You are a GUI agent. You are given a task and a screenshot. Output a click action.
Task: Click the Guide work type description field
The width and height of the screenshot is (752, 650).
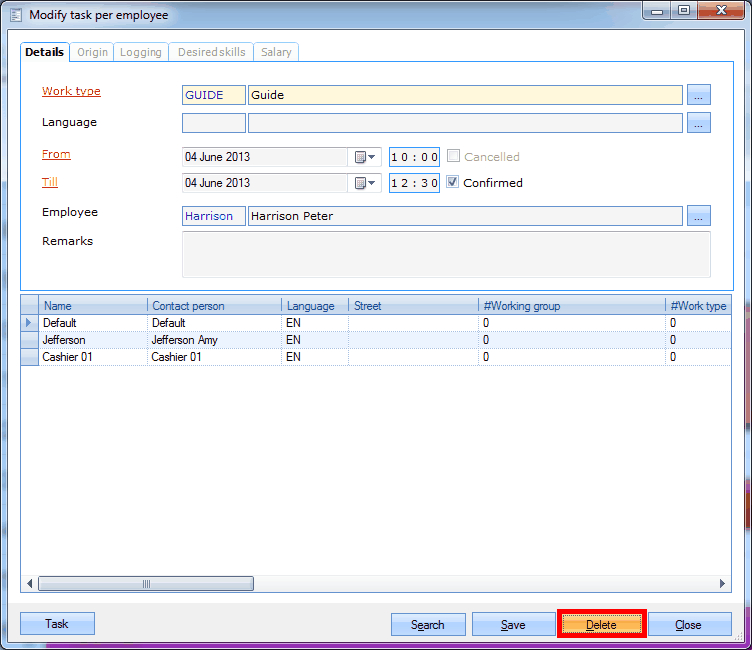[x=465, y=95]
